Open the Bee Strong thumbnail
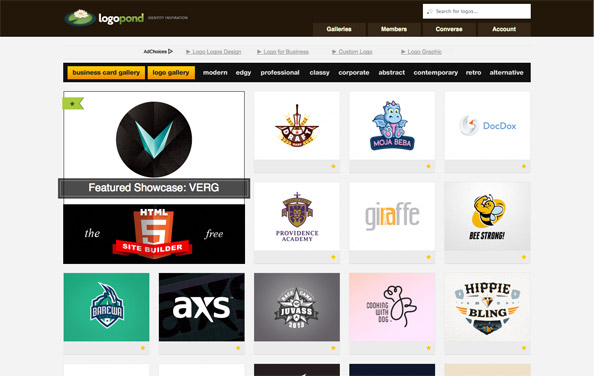The image size is (600, 376). pos(488,216)
